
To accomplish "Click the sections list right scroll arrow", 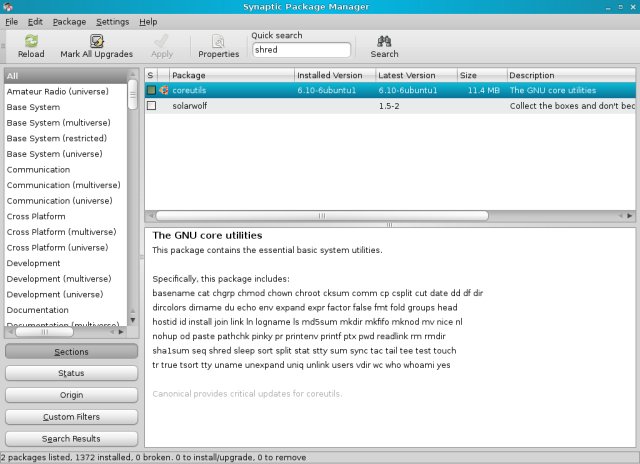I will click(x=121, y=332).
